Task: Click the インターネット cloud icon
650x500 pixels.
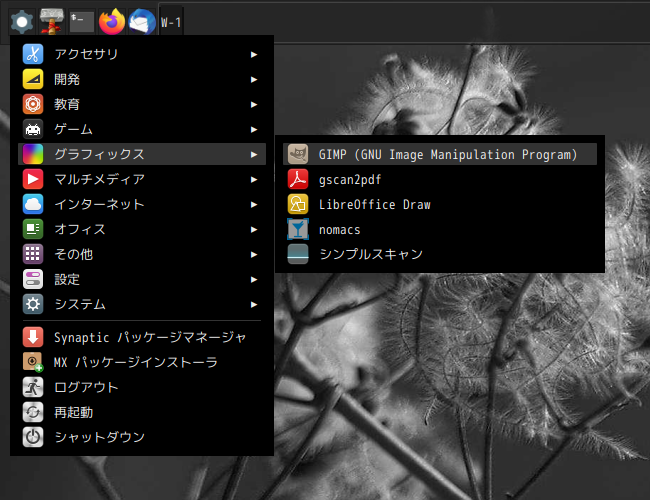Action: click(33, 204)
